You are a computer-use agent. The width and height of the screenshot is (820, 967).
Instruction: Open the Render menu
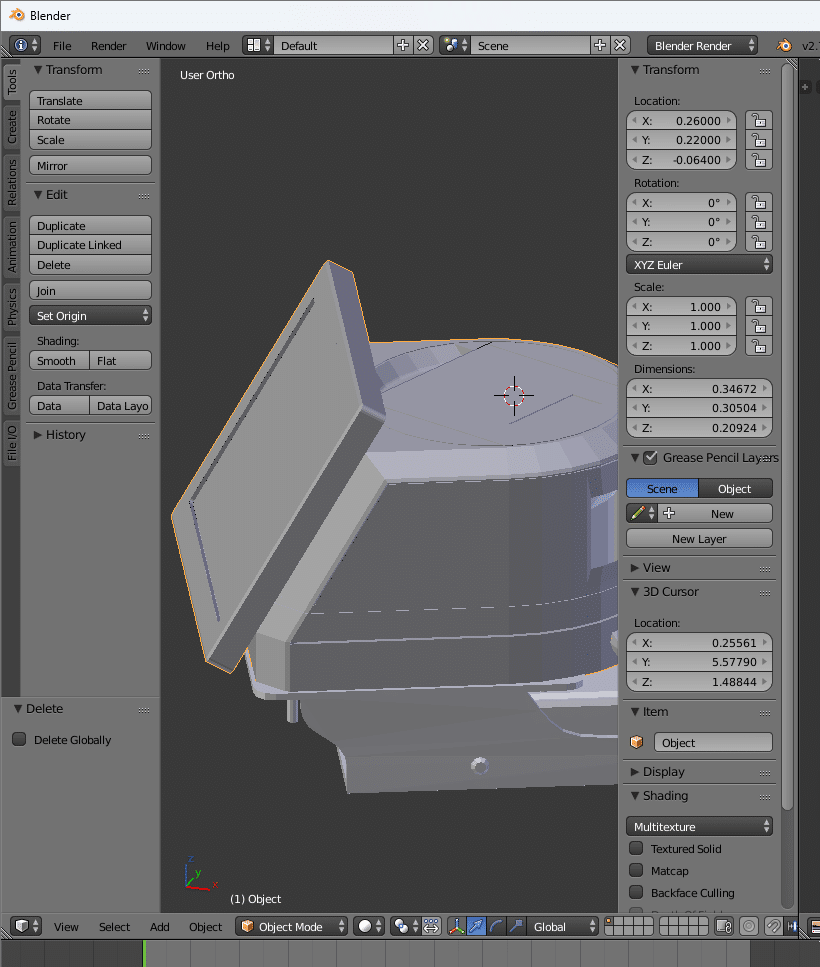(x=108, y=46)
